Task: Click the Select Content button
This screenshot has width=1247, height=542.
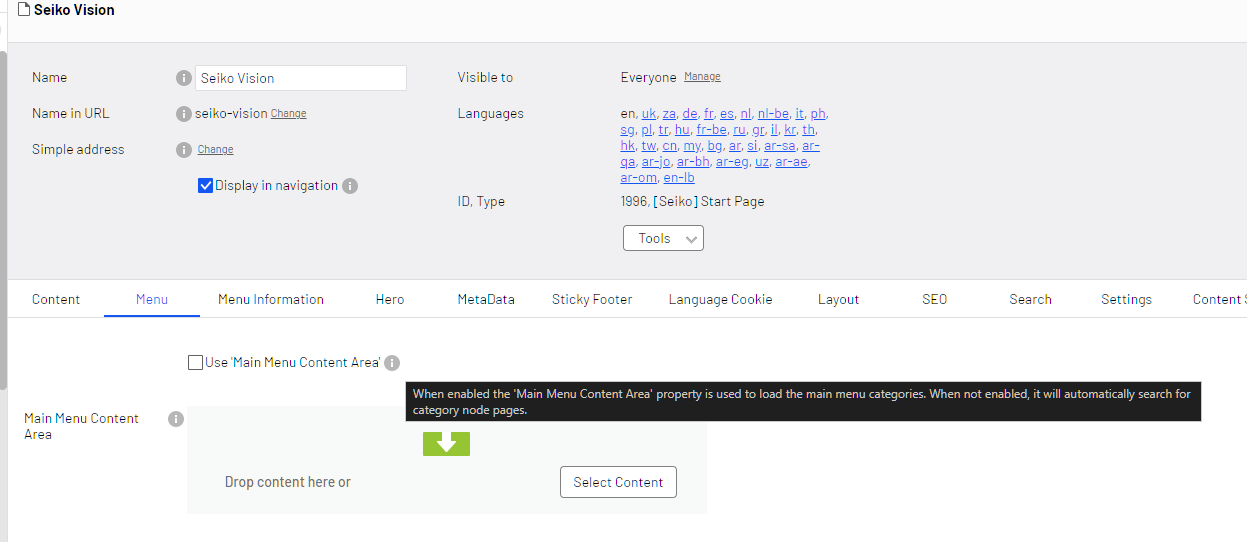Action: pos(618,482)
